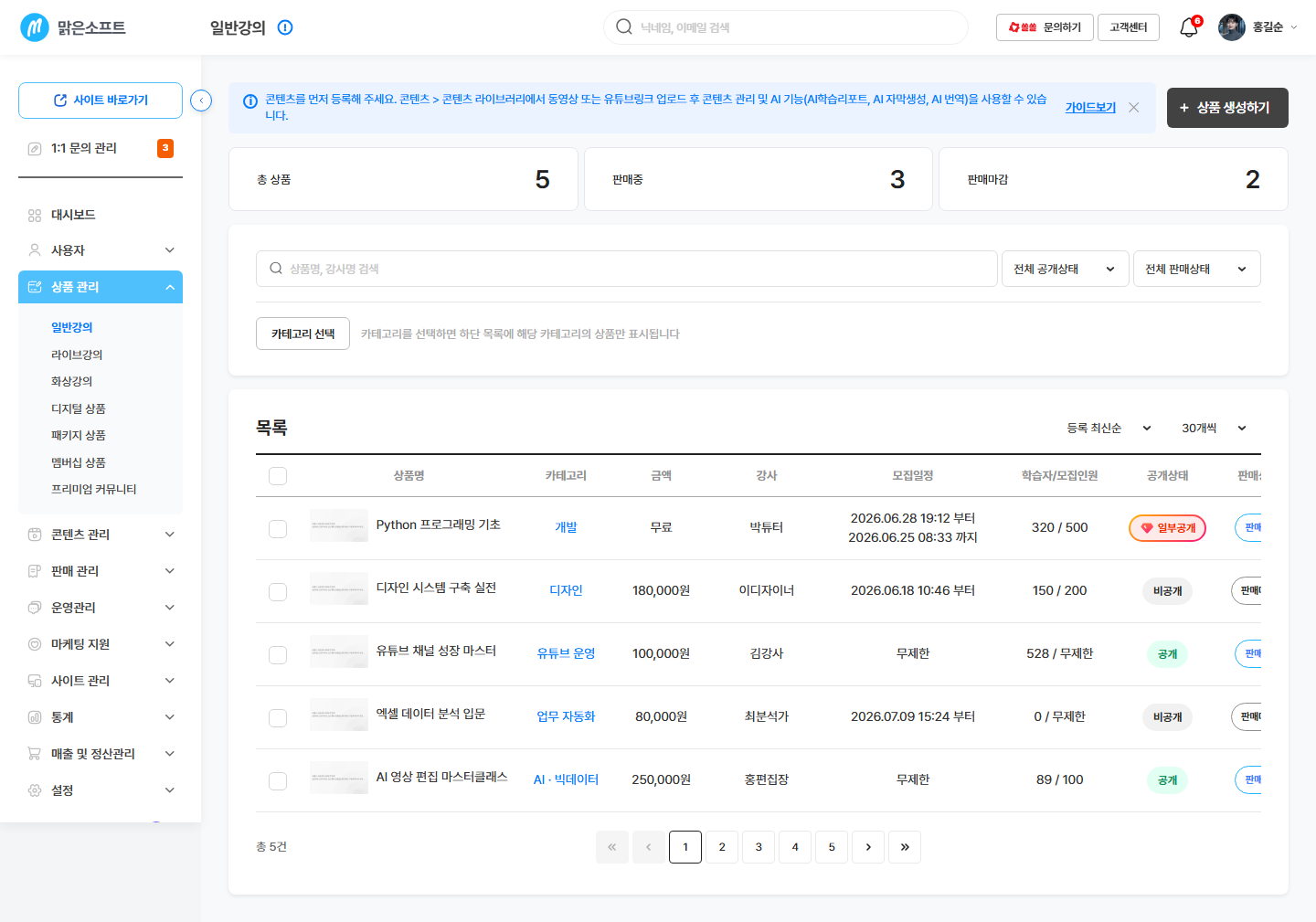Go to the next page arrow
Viewport: 1316px width, 922px height.
868,847
